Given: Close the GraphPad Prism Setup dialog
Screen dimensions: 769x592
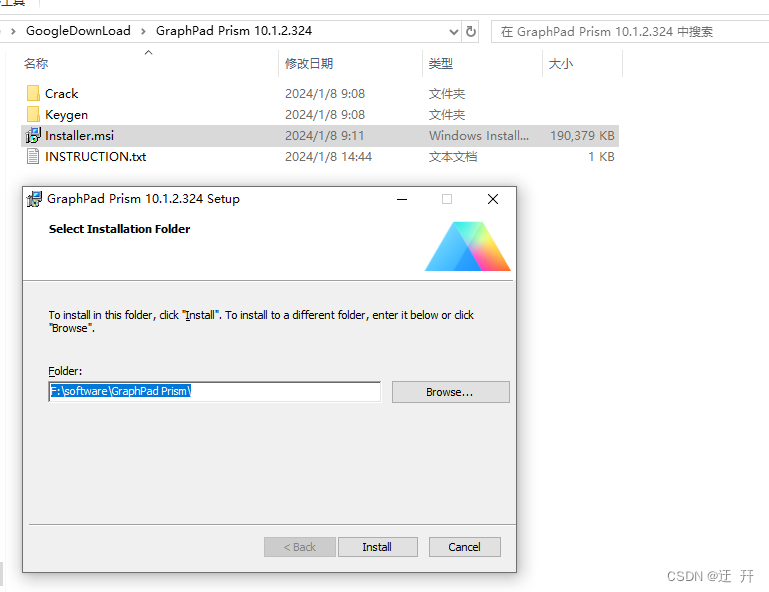Looking at the screenshot, I should pos(493,199).
